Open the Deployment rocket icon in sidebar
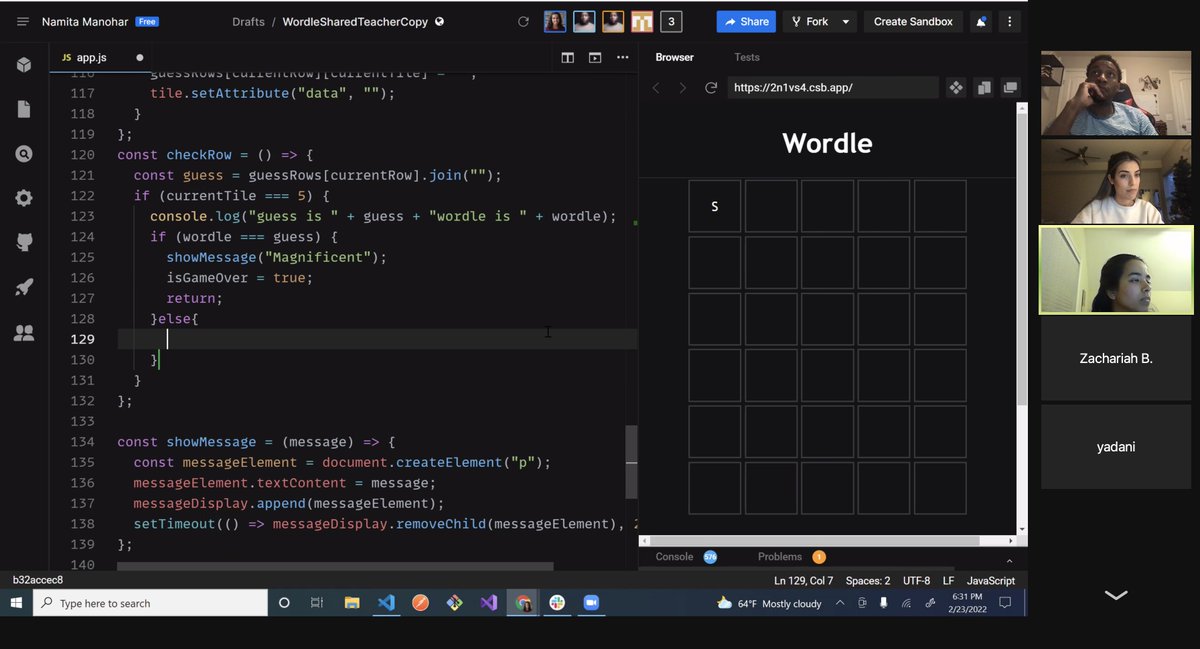 [x=24, y=287]
